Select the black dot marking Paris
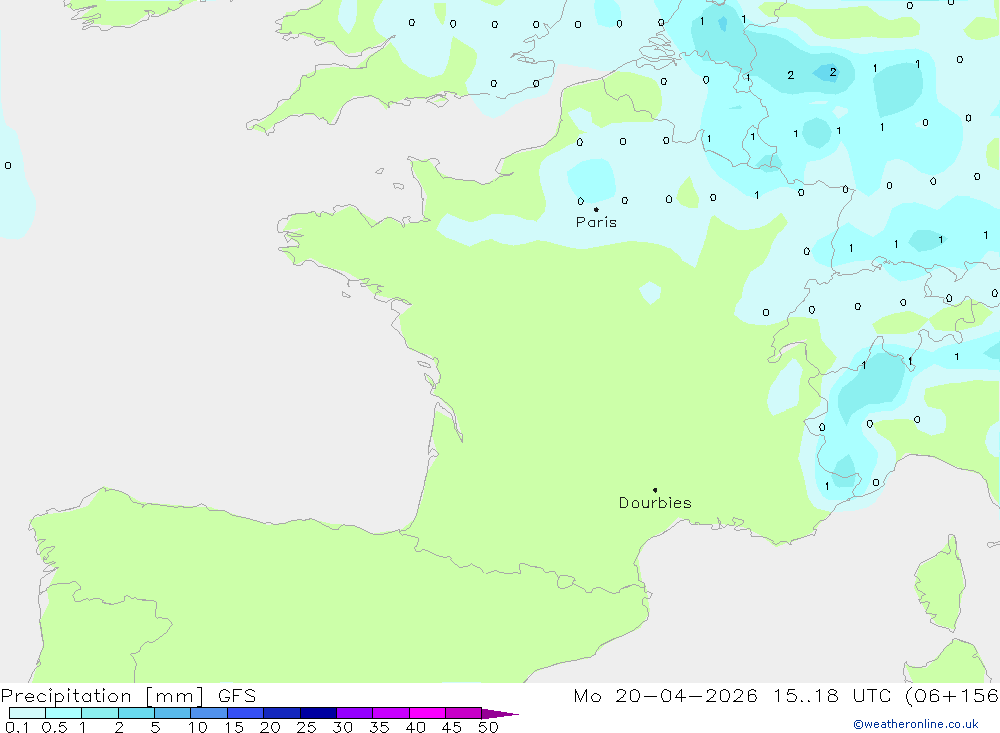The height and width of the screenshot is (733, 1000). [x=596, y=209]
